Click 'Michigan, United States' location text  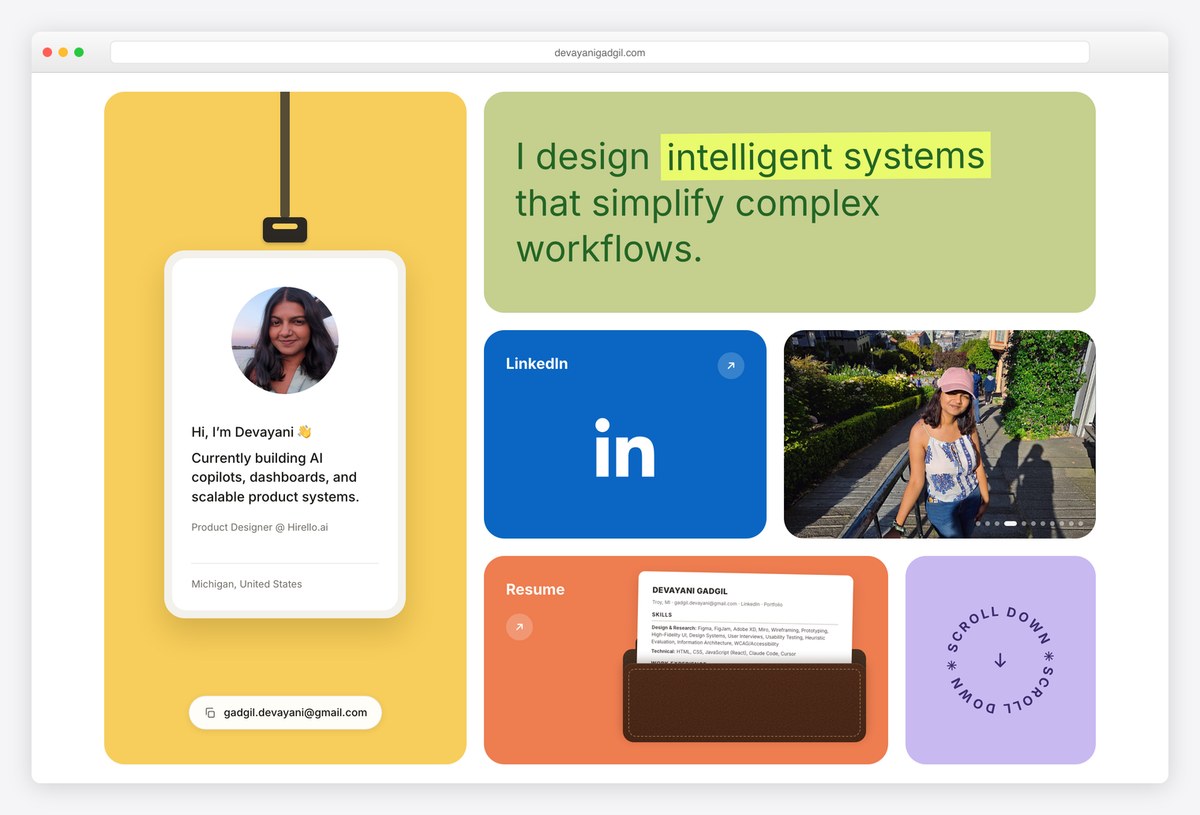pyautogui.click(x=247, y=584)
